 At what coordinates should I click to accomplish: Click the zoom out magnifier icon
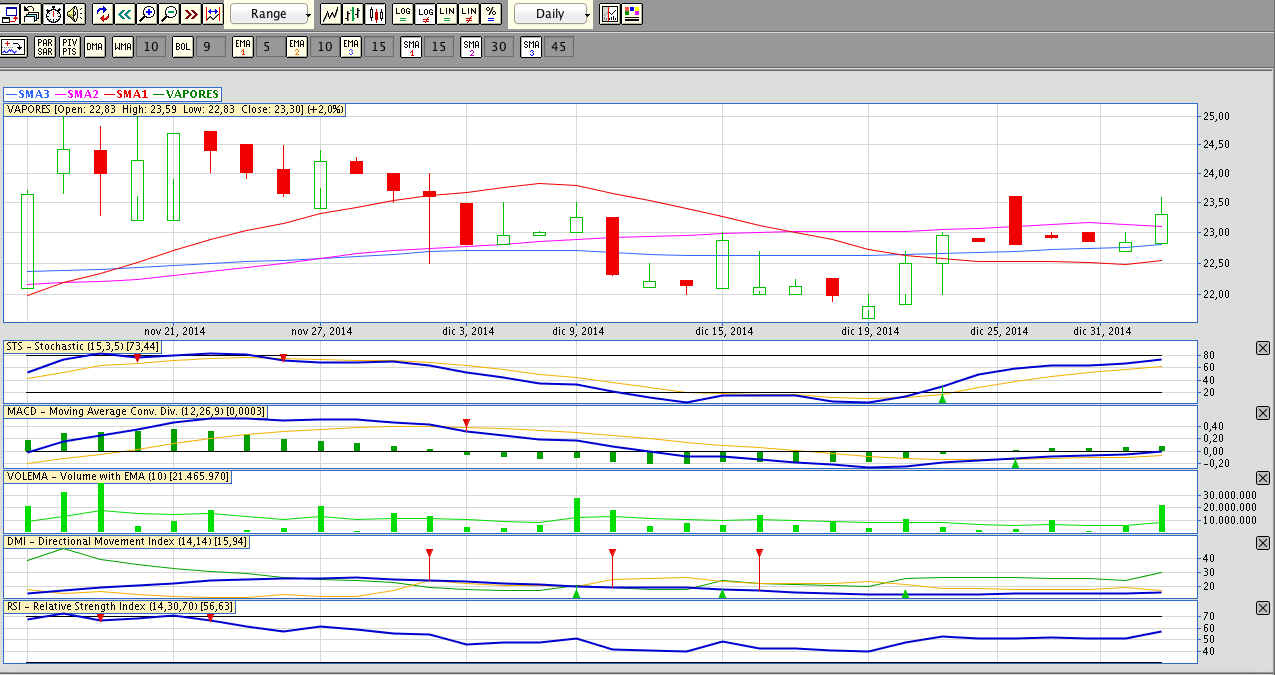[x=169, y=14]
